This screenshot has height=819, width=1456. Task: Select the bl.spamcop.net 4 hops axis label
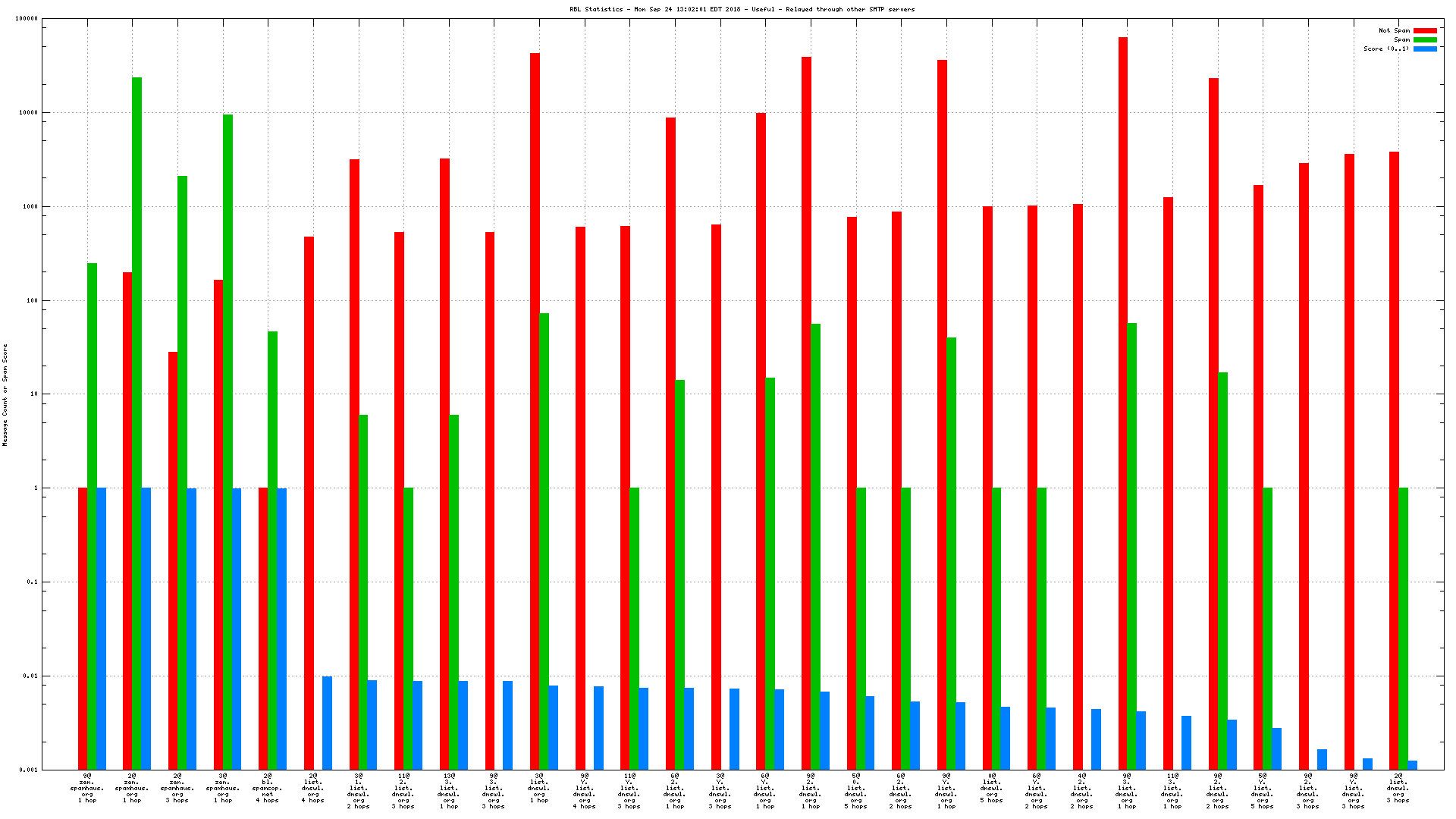(267, 788)
